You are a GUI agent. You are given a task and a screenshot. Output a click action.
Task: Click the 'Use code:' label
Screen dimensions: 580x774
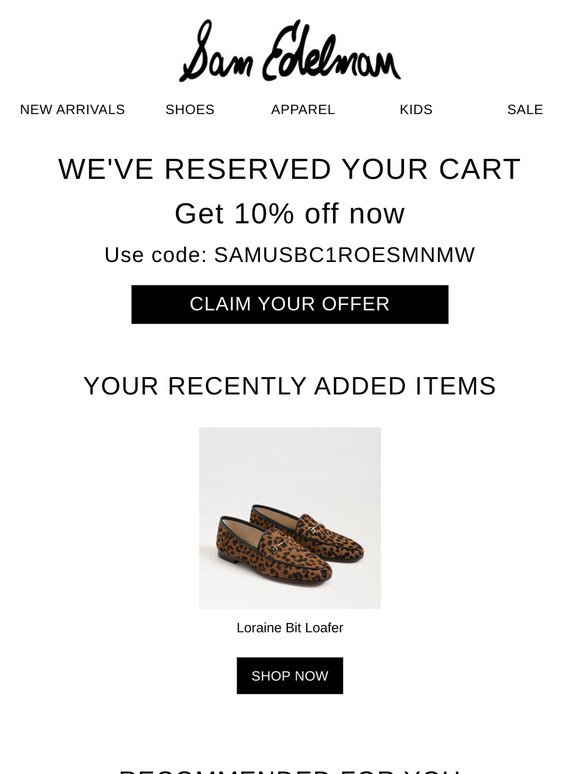tap(155, 255)
